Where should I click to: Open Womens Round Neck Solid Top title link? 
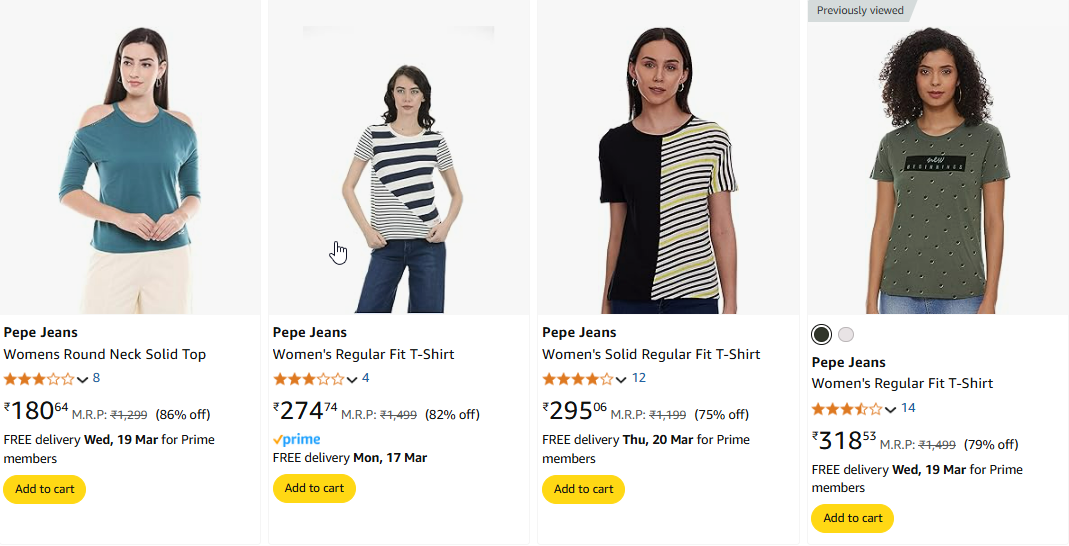(104, 354)
